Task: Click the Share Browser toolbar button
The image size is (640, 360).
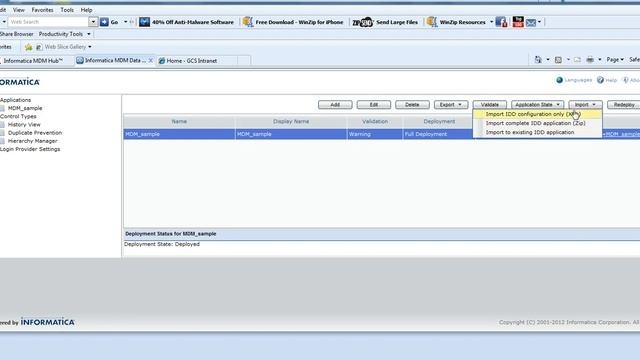Action: point(17,34)
